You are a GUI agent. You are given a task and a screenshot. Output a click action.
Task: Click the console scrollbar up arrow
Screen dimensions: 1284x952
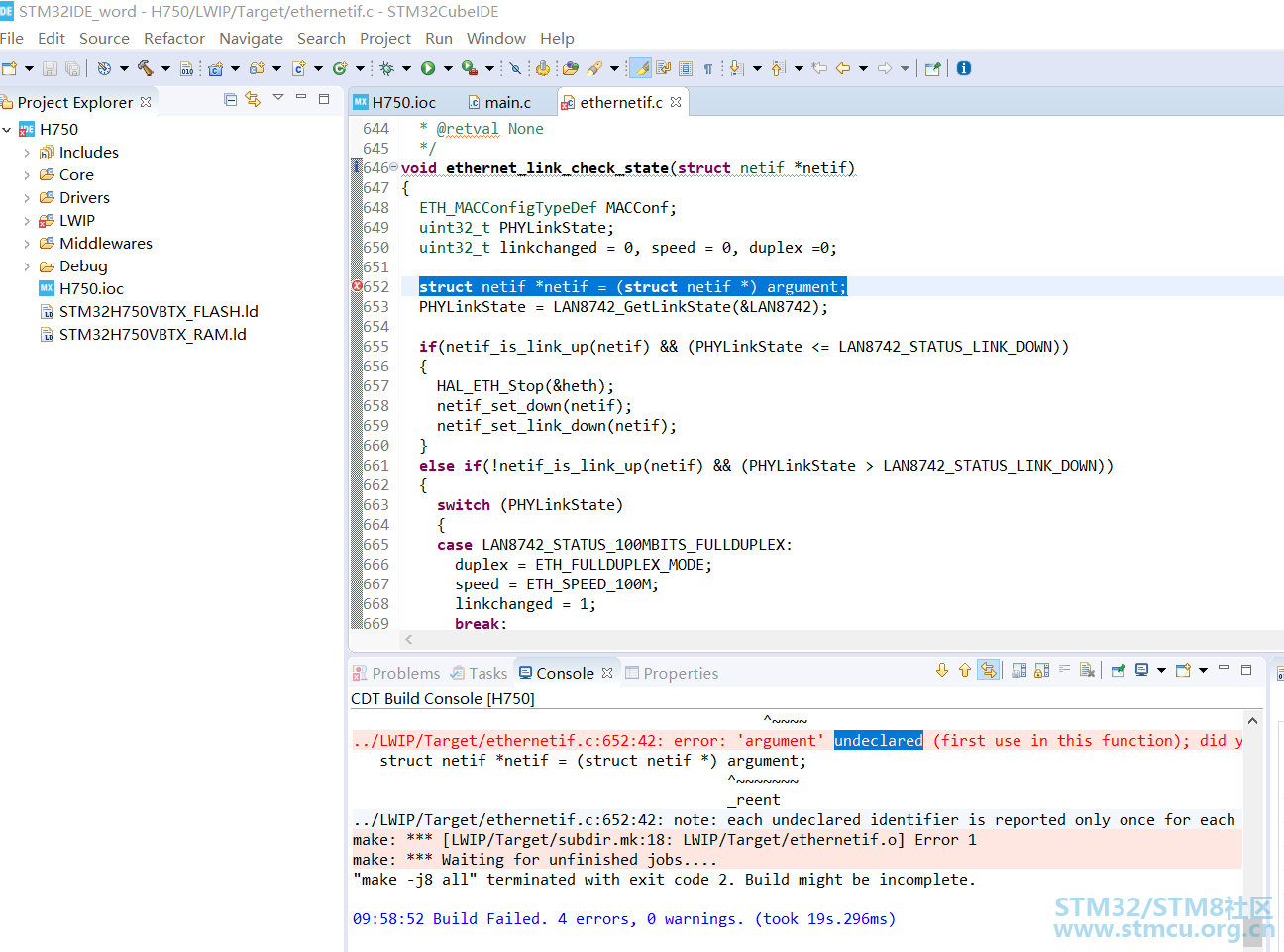1252,721
